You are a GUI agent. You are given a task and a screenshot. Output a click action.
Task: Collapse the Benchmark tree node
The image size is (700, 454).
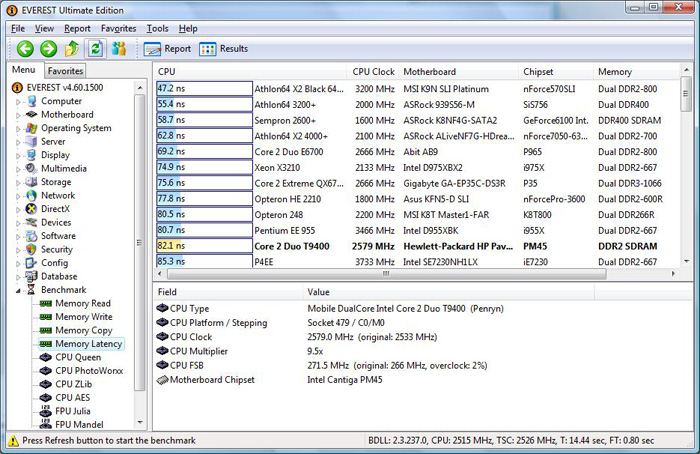(x=19, y=291)
